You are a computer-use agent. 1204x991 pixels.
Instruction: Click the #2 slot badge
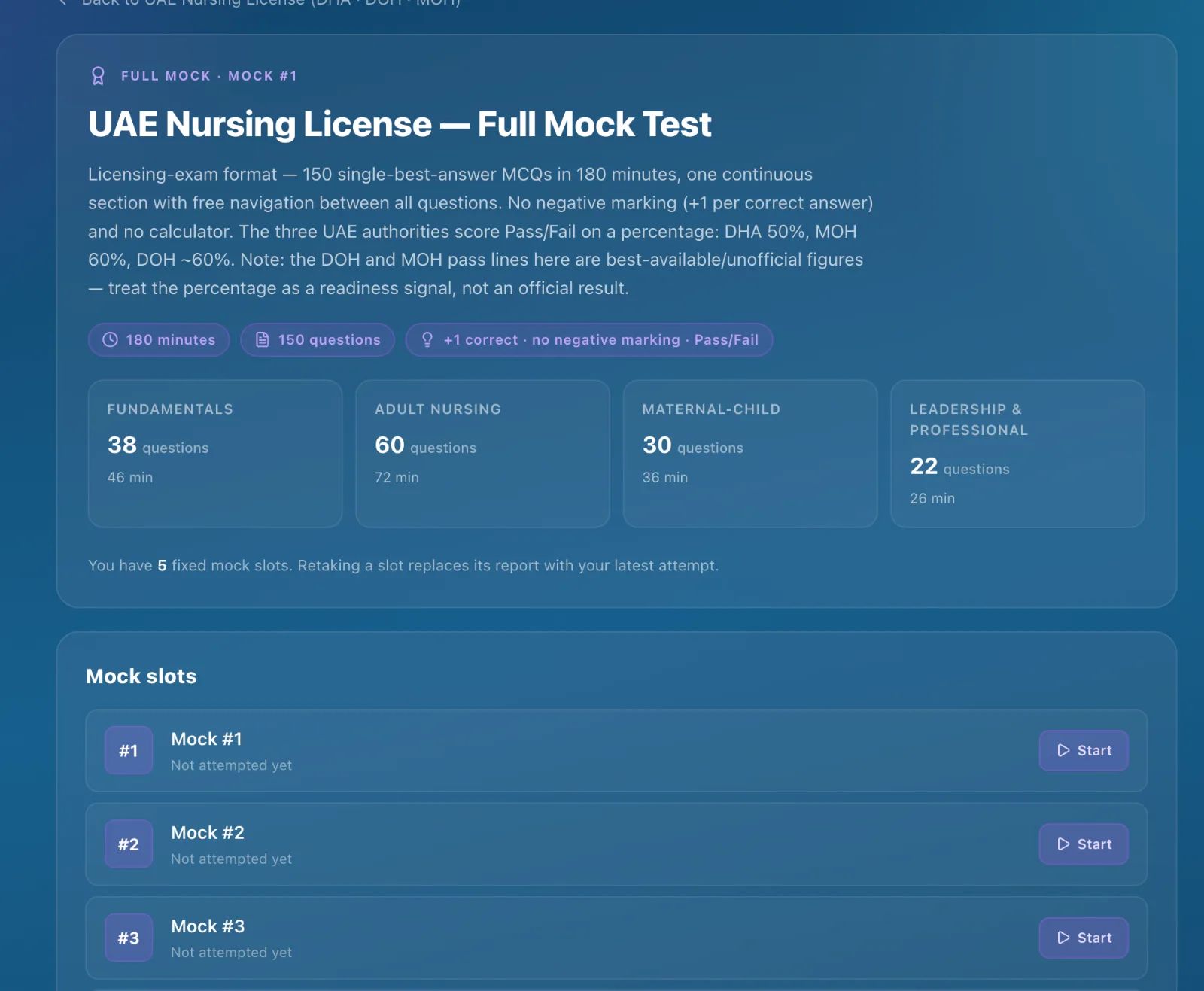tap(129, 844)
